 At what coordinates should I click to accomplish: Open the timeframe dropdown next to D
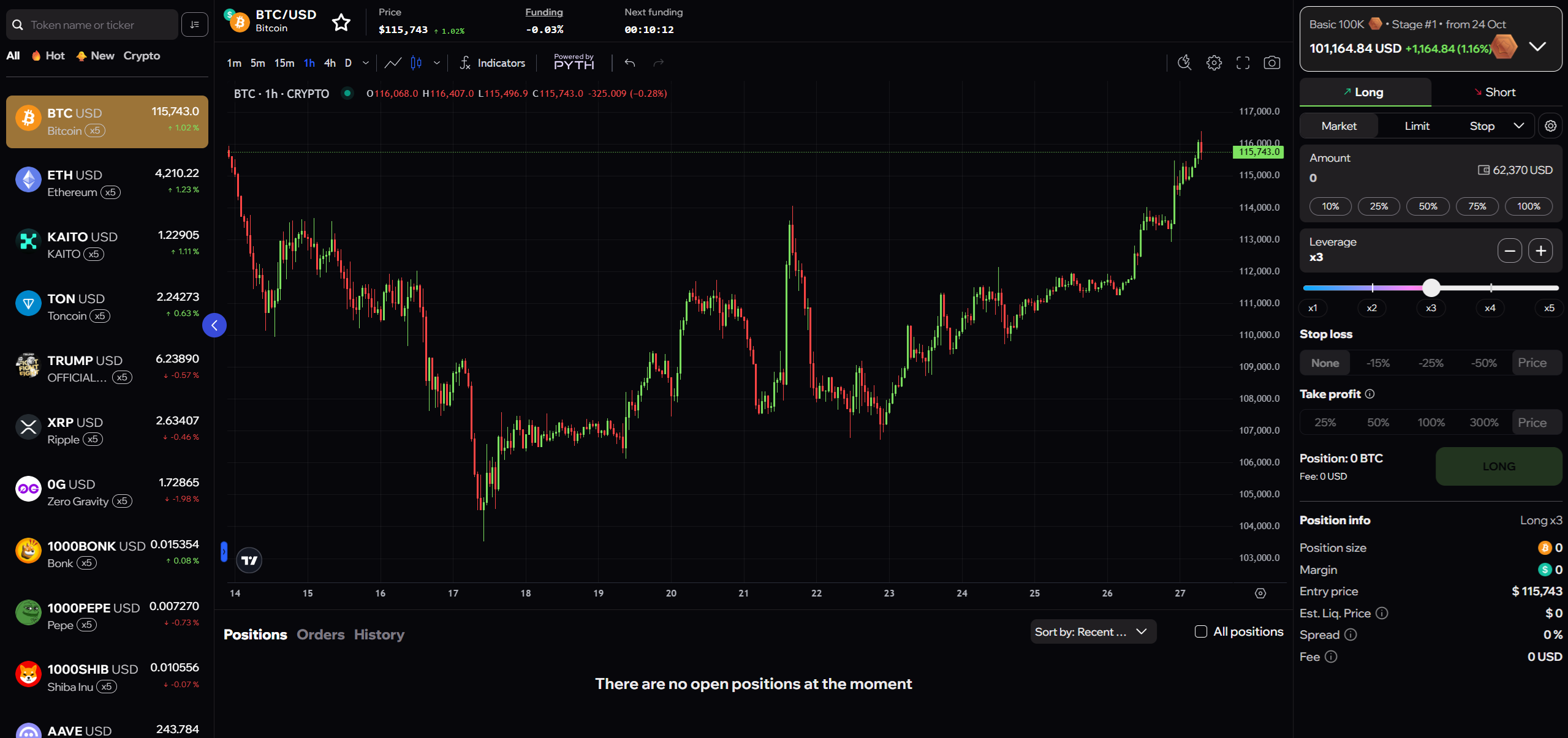[x=366, y=63]
